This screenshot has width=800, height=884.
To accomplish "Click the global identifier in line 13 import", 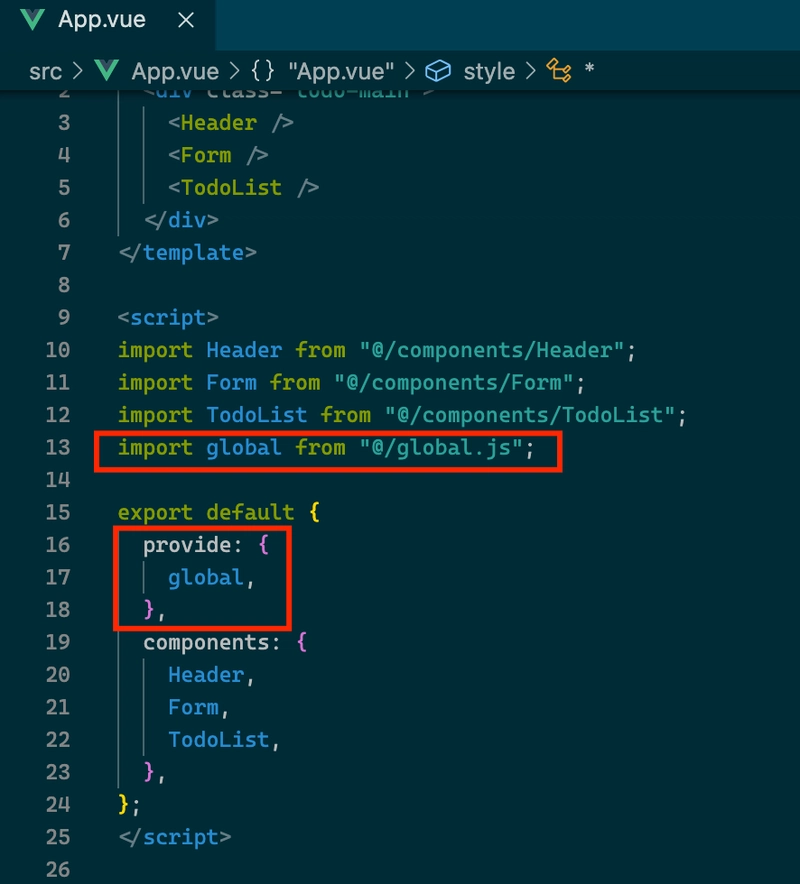I will click(244, 448).
